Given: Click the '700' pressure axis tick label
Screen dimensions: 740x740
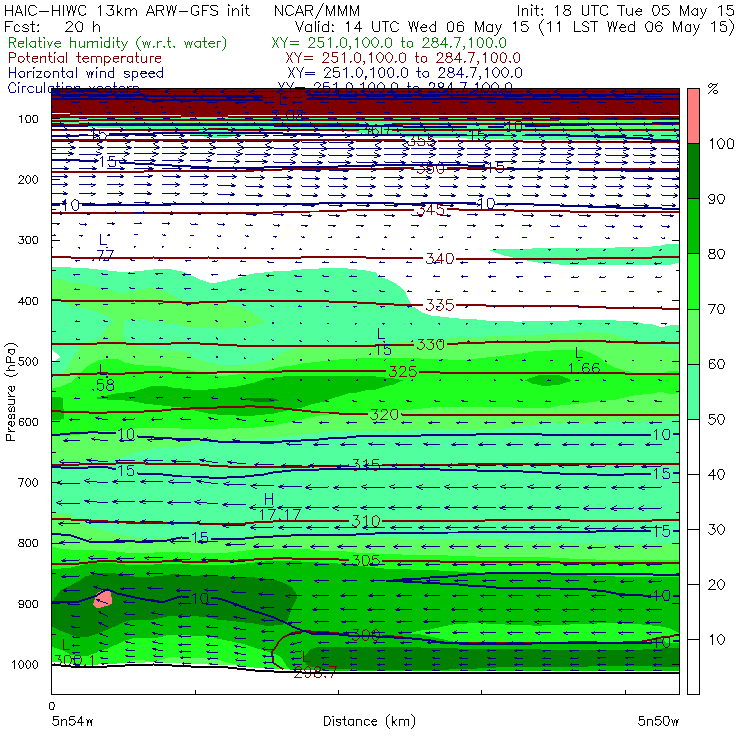Looking at the screenshot, I should click(28, 483).
